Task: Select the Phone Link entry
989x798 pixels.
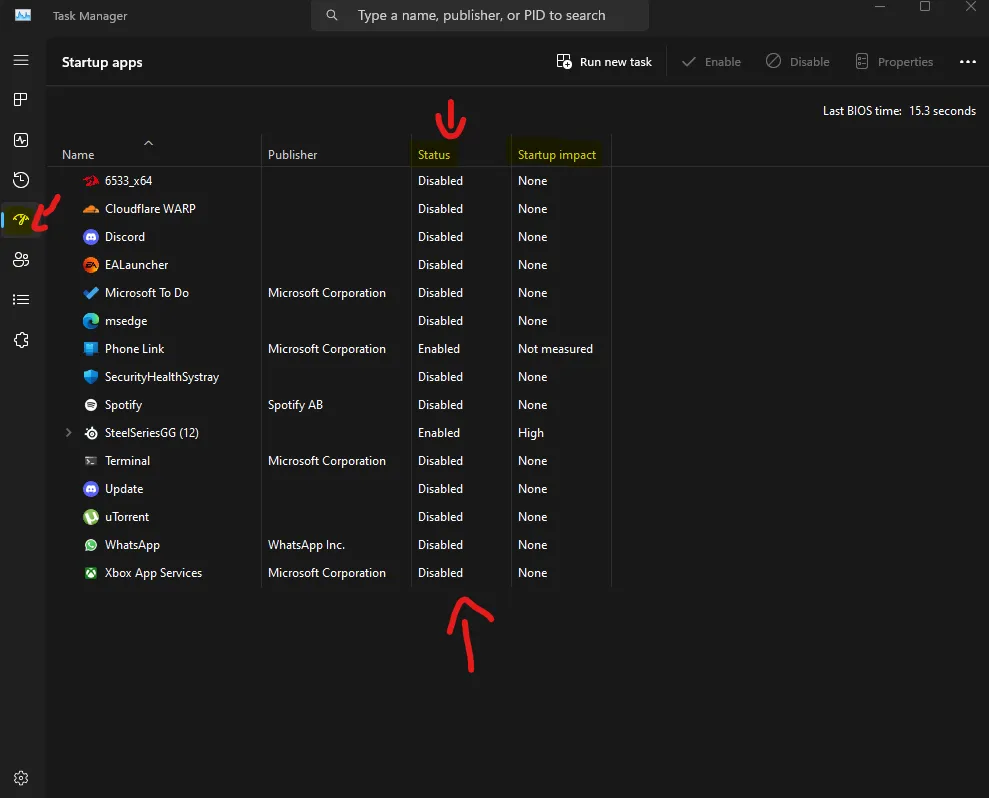Action: [134, 349]
